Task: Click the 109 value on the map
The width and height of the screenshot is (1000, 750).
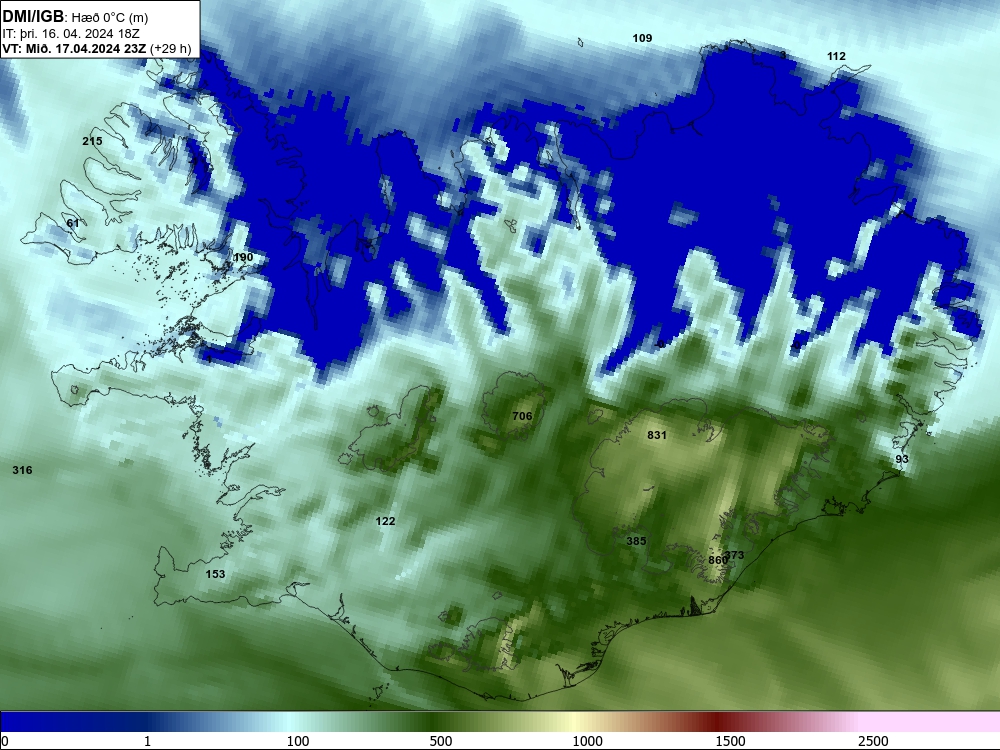Action: (642, 38)
